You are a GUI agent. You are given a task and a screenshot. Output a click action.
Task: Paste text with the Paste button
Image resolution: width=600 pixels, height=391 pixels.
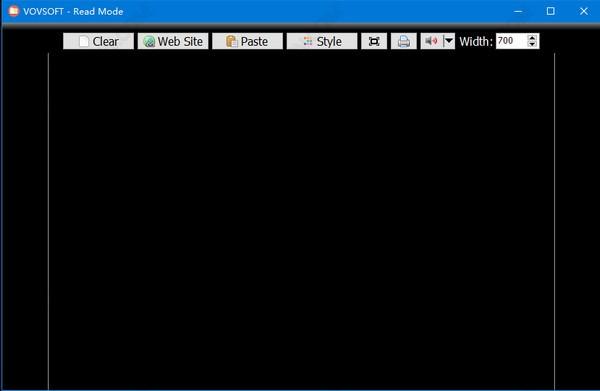[247, 41]
